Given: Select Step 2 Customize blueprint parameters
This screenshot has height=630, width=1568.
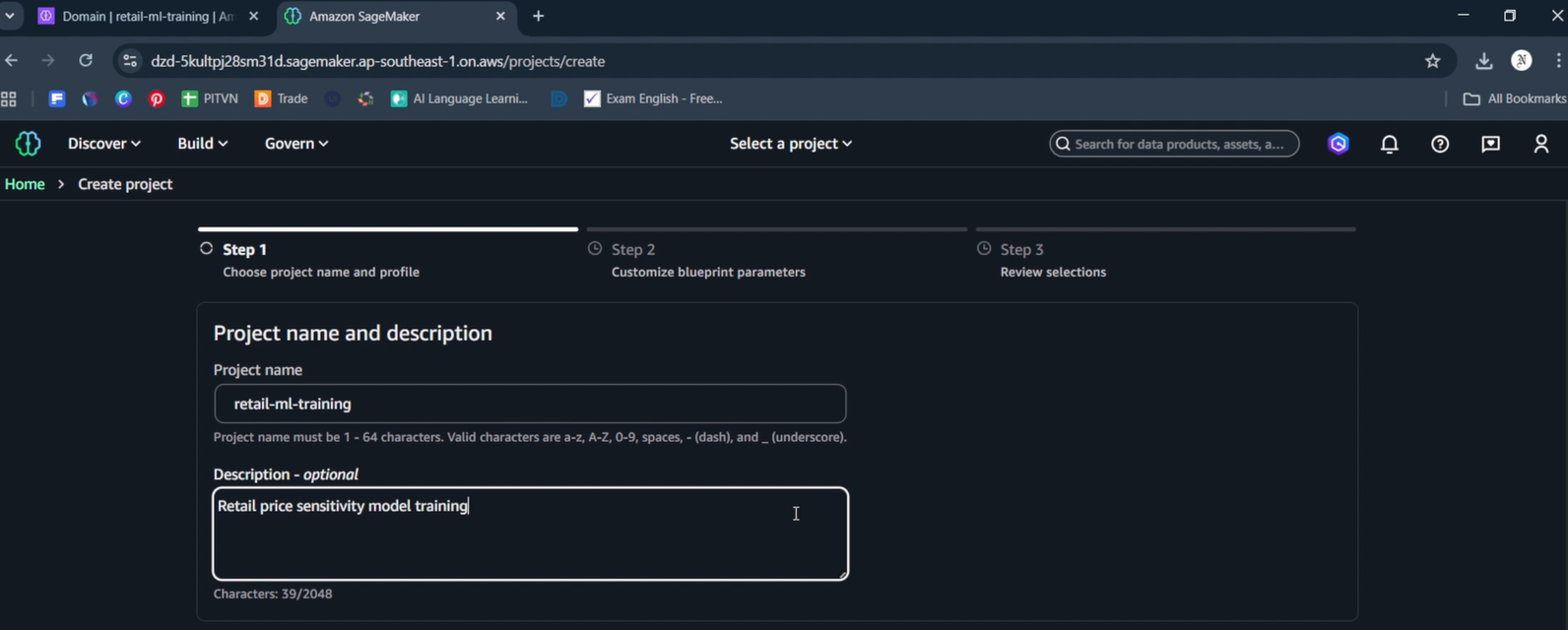Looking at the screenshot, I should point(708,272).
